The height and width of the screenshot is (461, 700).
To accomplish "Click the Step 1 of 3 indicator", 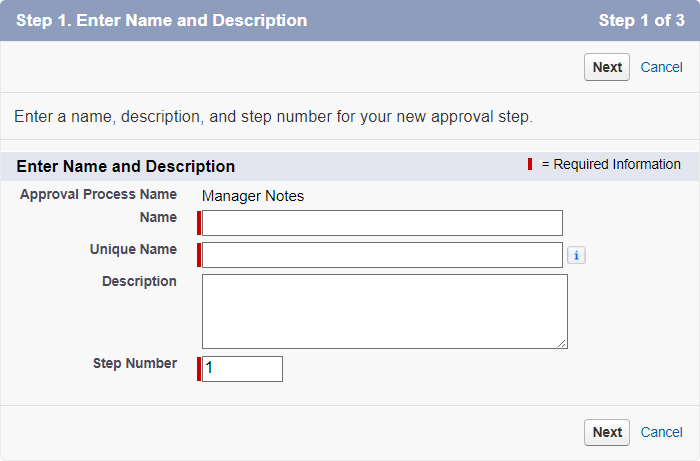I will click(641, 20).
